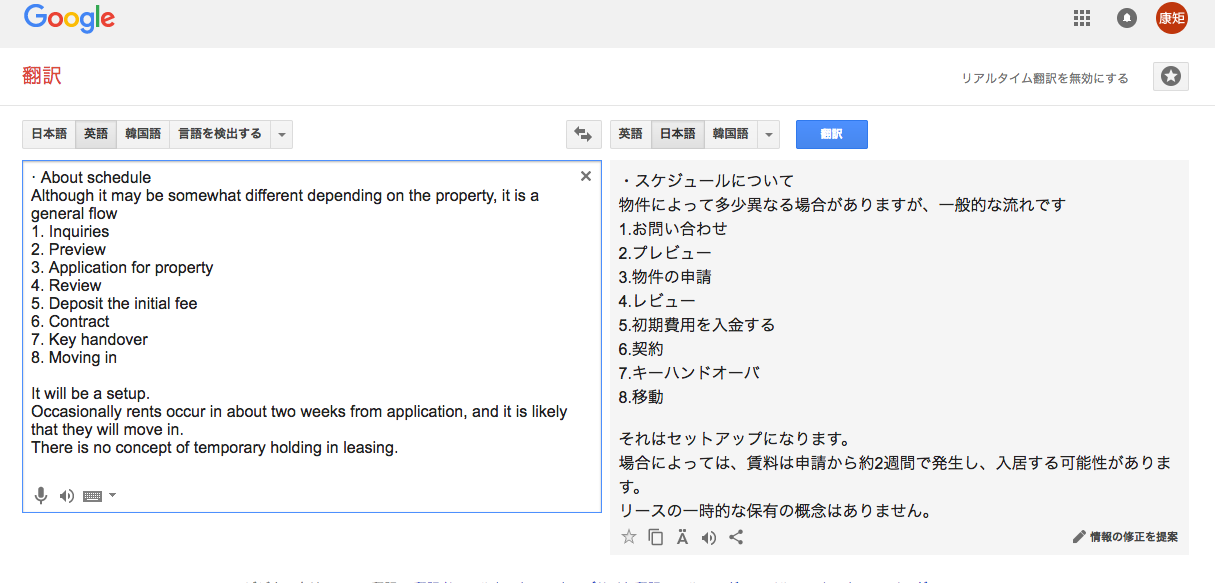Select 英語 as source language
This screenshot has width=1215, height=583.
click(x=96, y=134)
